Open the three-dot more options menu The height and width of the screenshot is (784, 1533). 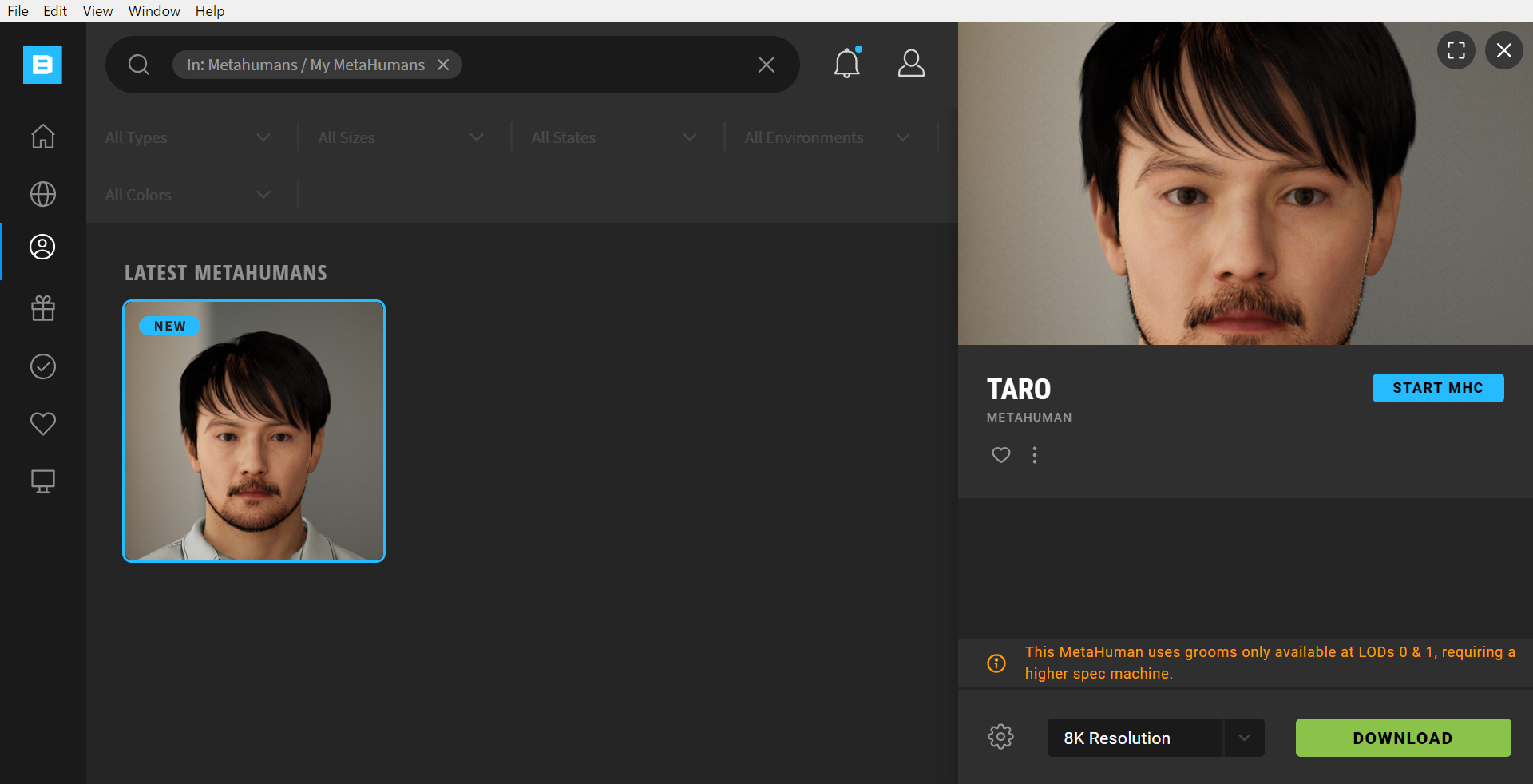click(x=1035, y=455)
